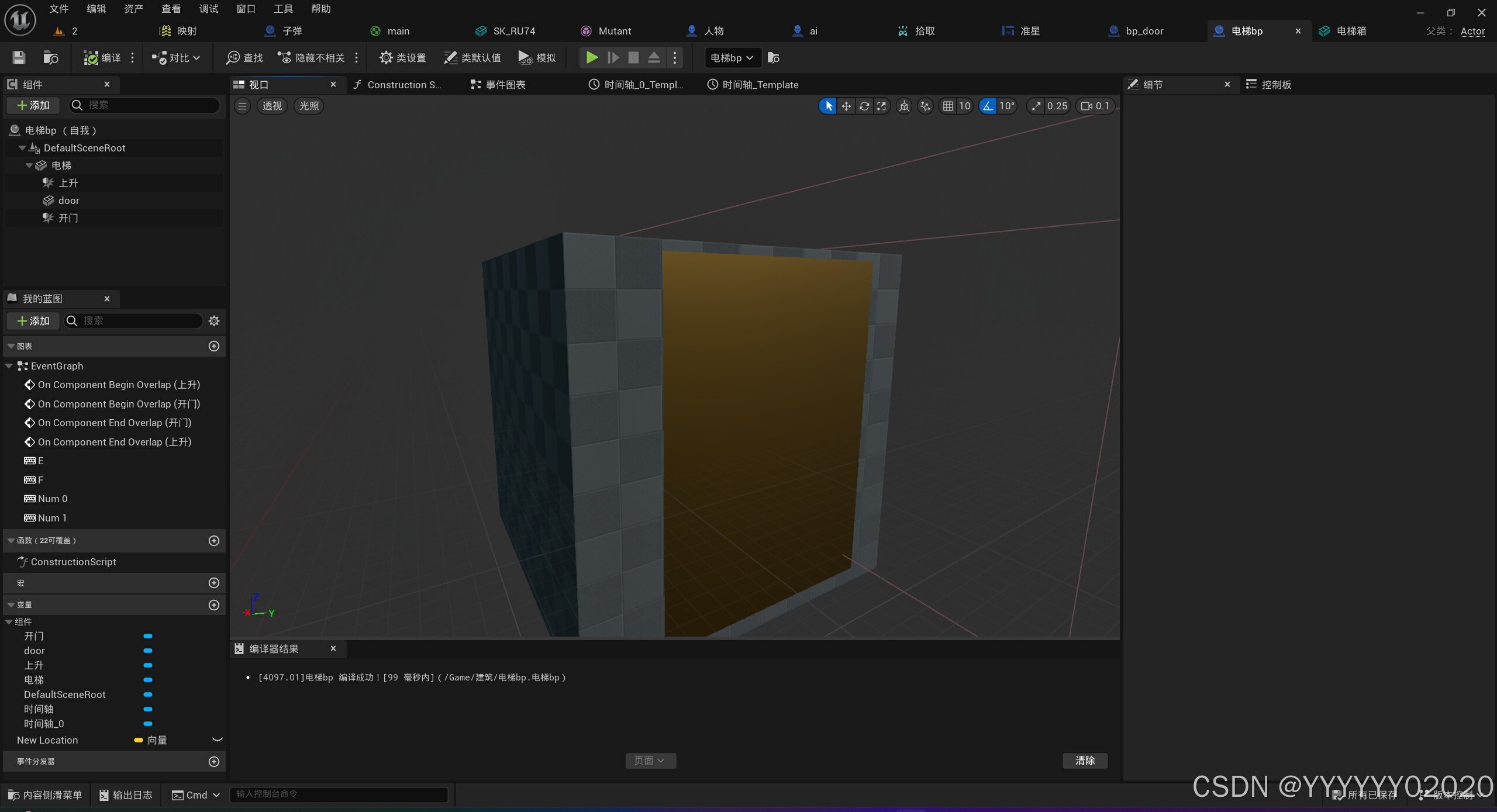Click the Find in blueprint icon
Image resolution: width=1497 pixels, height=812 pixels.
tap(233, 58)
